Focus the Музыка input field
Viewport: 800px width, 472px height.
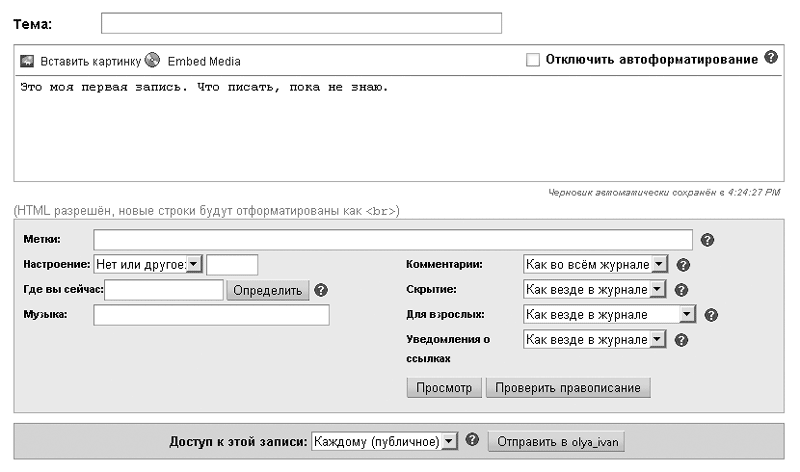[211, 315]
